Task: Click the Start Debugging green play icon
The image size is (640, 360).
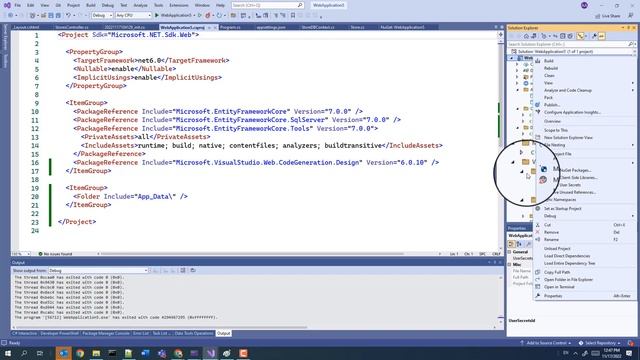Action: pos(157,16)
